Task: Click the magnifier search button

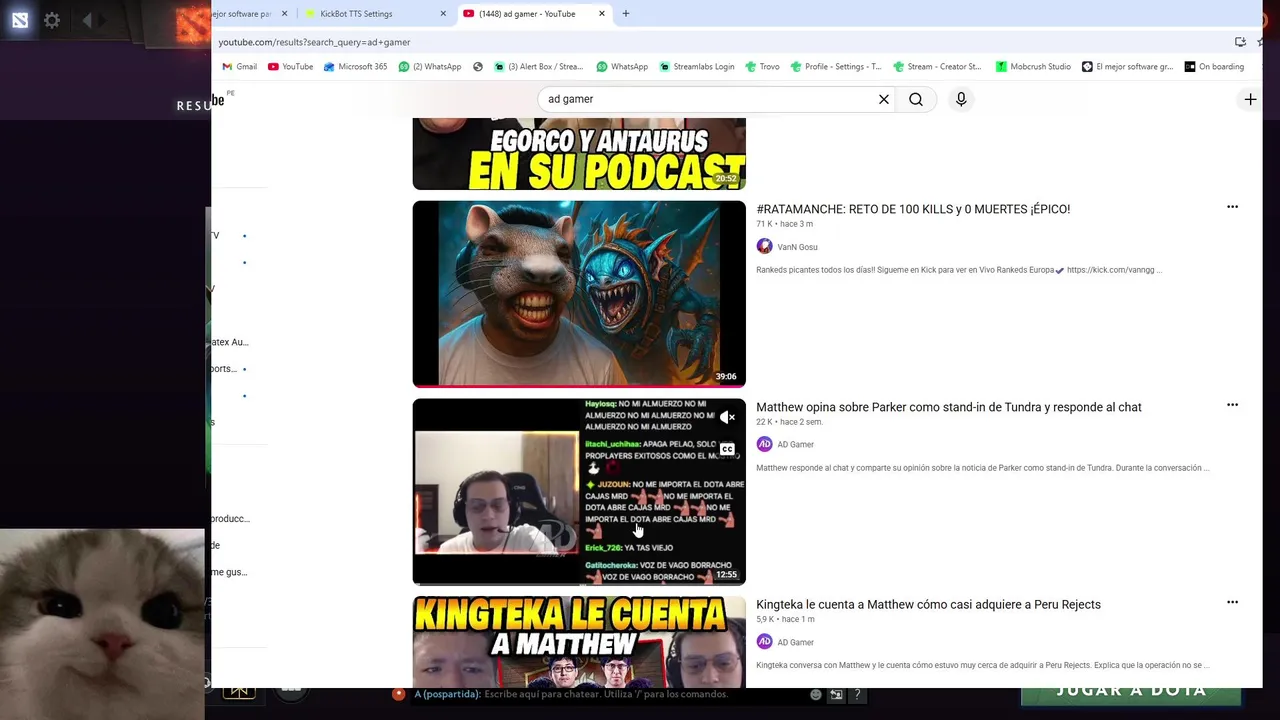Action: click(x=916, y=99)
